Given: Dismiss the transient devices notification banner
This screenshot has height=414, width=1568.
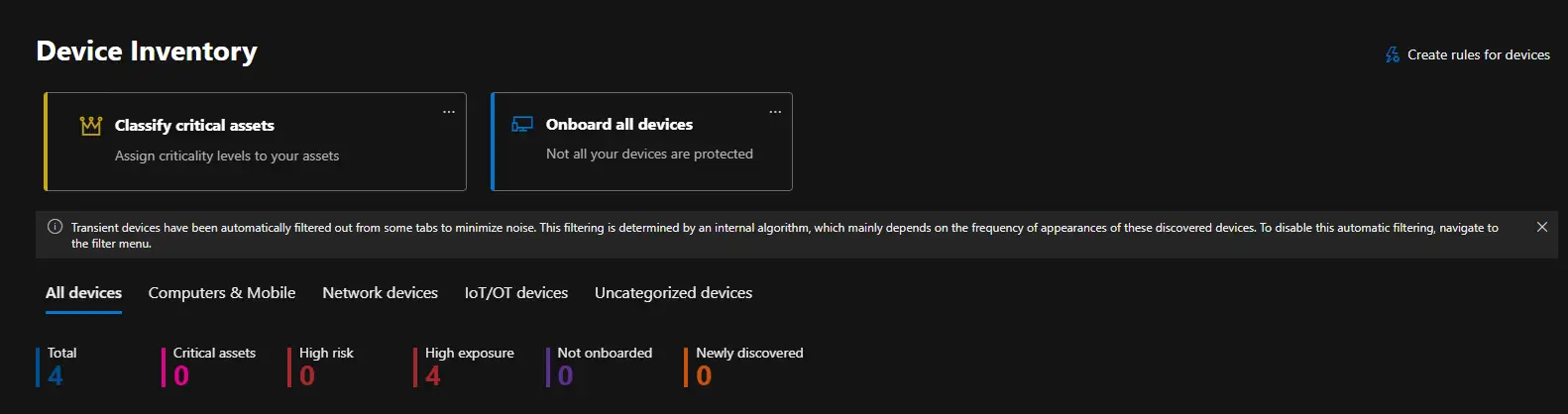Looking at the screenshot, I should (1542, 227).
